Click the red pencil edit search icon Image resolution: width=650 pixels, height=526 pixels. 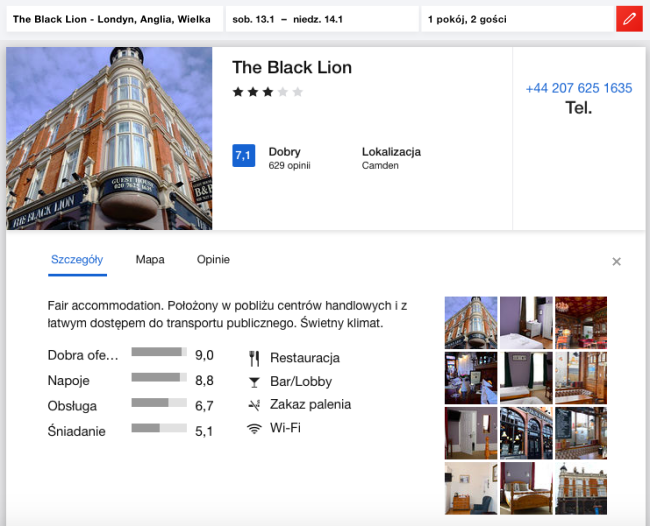click(x=629, y=19)
